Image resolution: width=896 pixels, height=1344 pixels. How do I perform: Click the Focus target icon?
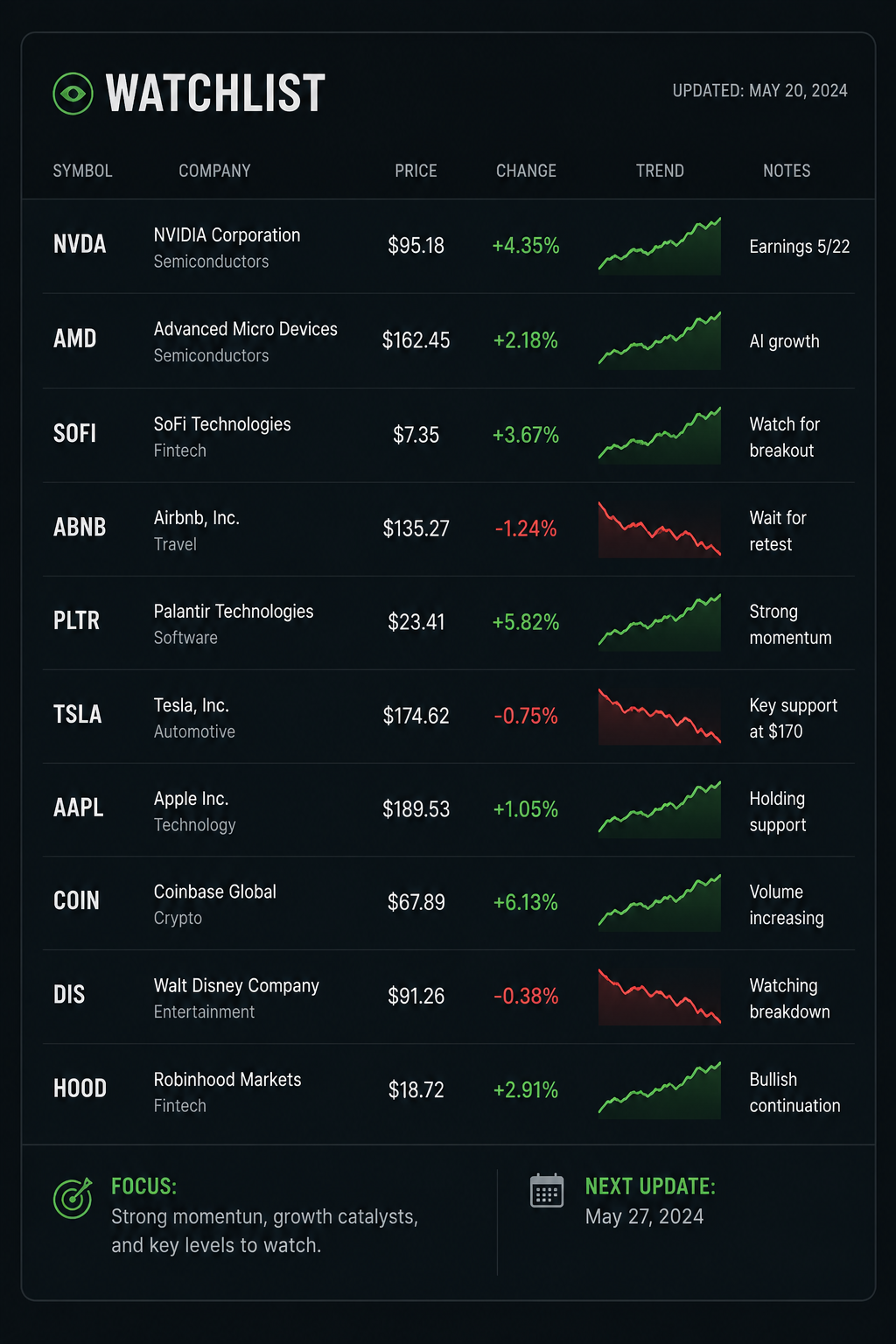(x=73, y=1198)
